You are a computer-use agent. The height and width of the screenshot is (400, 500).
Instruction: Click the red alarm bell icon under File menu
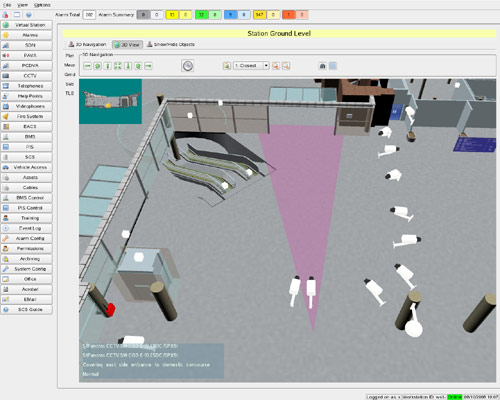tap(6, 15)
